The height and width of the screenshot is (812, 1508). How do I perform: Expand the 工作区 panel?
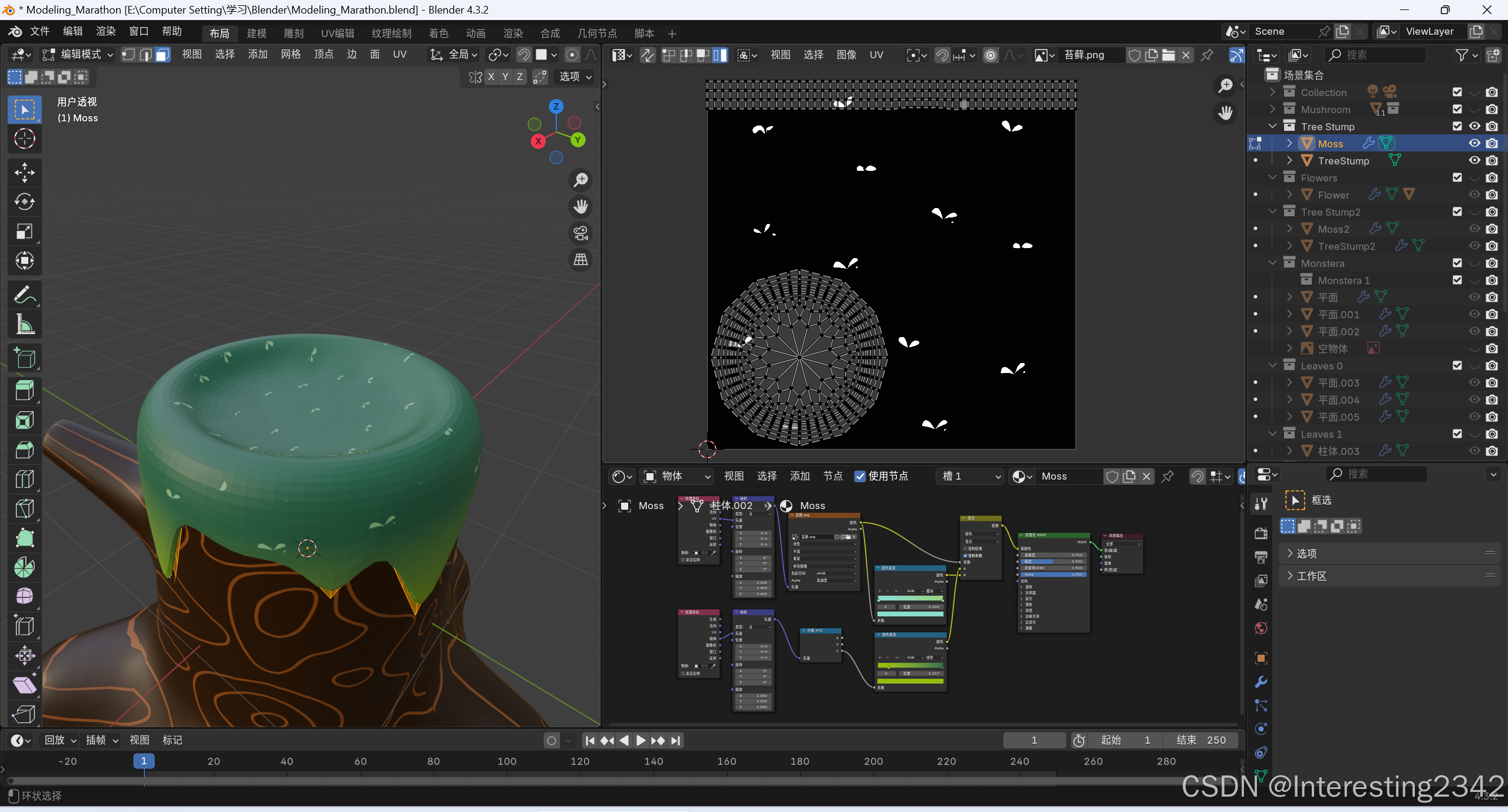(1311, 576)
